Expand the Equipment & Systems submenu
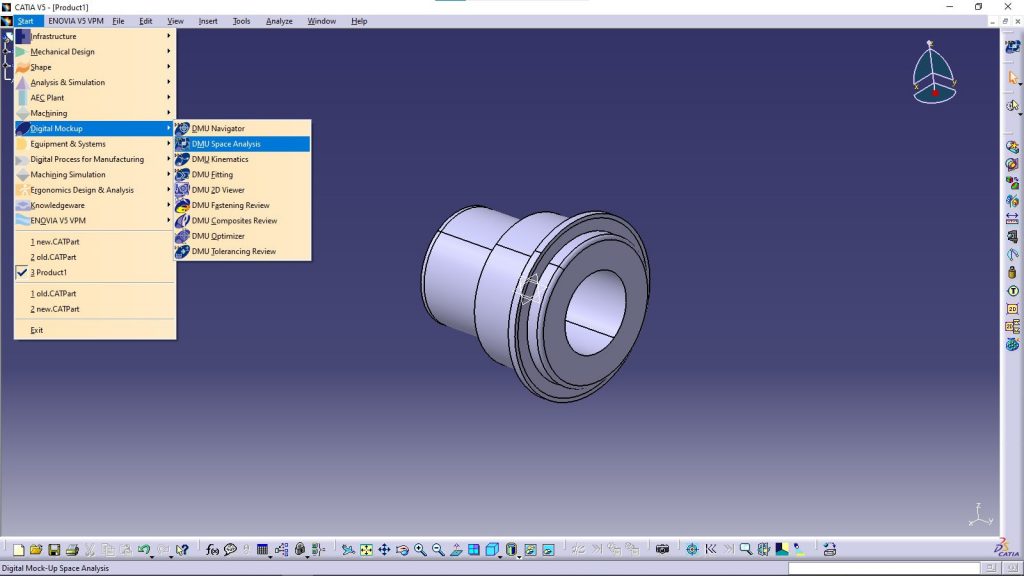Image resolution: width=1024 pixels, height=576 pixels. click(95, 144)
